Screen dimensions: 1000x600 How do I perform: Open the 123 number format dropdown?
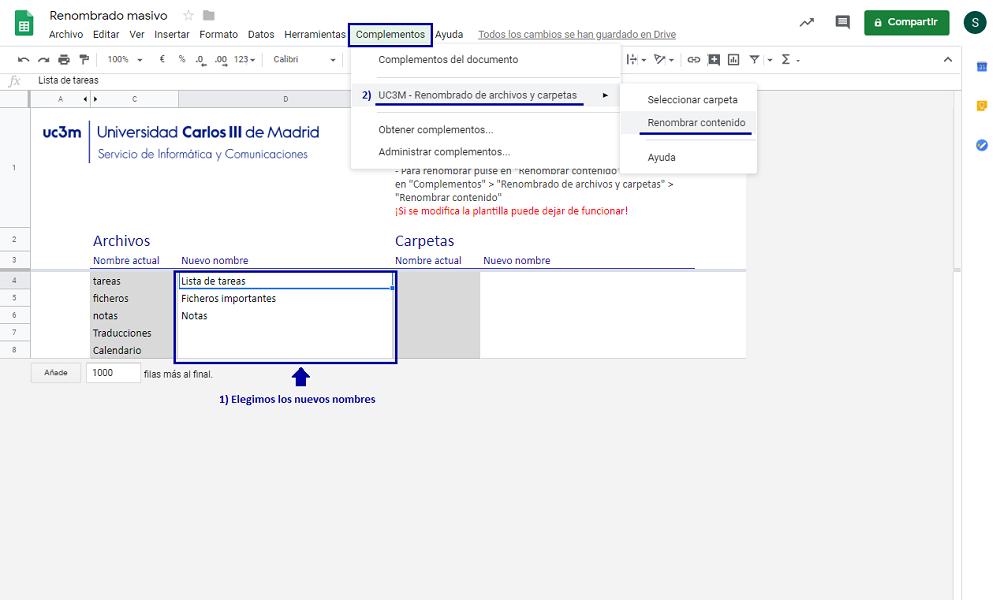click(244, 59)
